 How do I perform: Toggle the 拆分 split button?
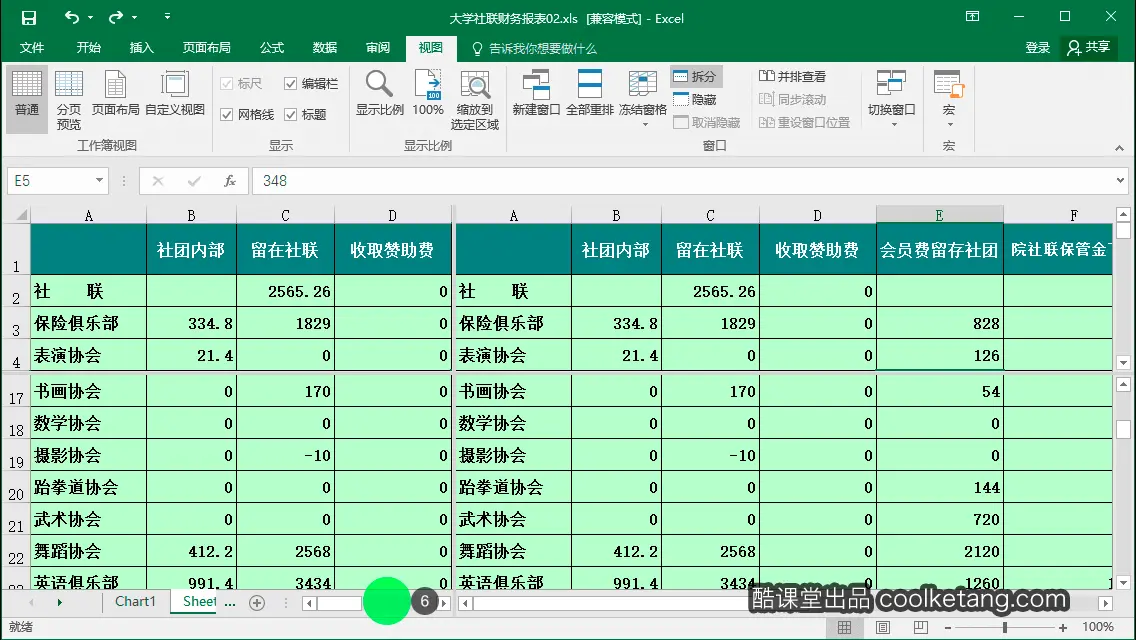point(695,76)
